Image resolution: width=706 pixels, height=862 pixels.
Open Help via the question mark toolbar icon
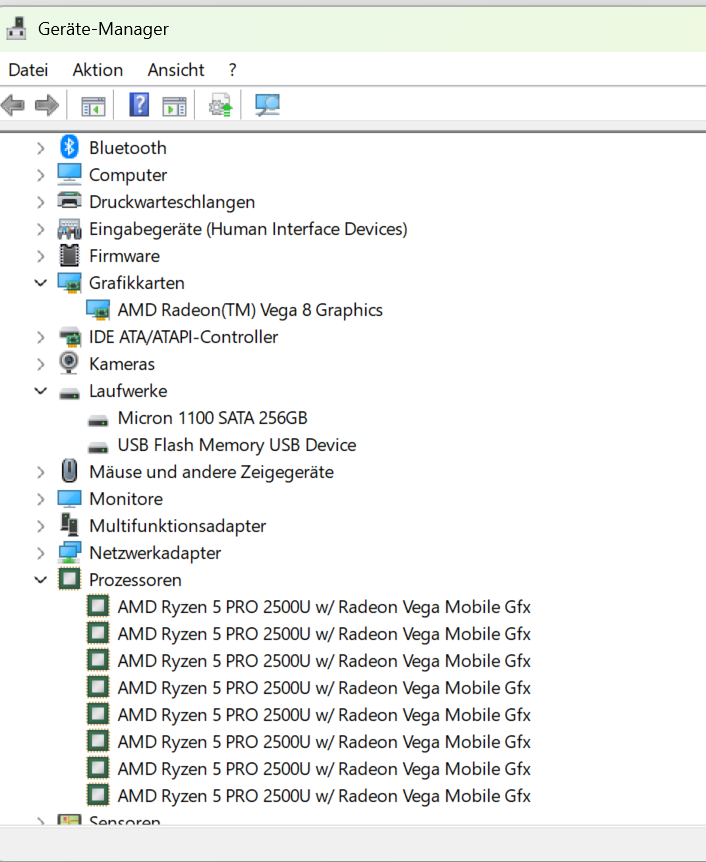[139, 104]
